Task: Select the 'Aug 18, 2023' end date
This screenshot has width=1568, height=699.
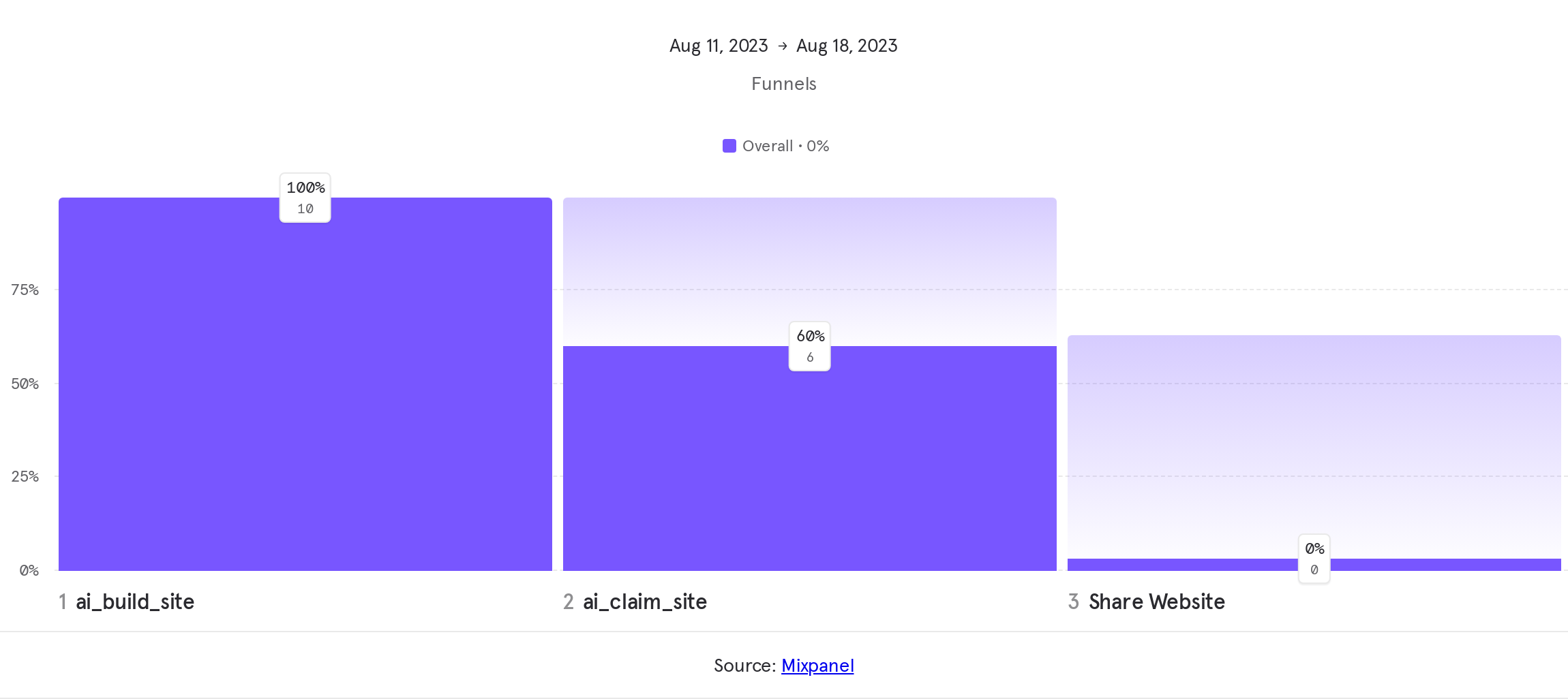Action: (847, 46)
